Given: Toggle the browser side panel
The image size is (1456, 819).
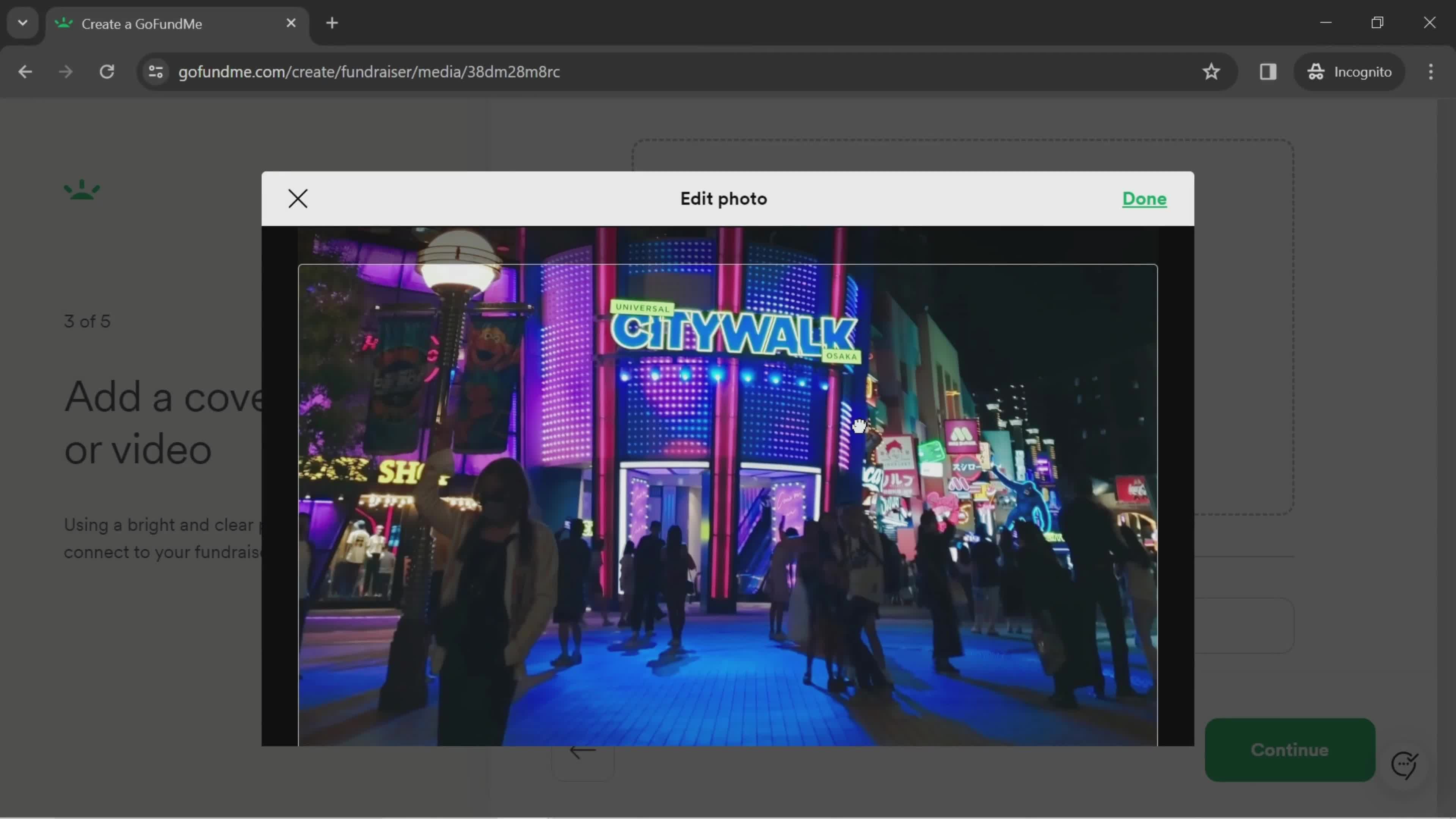Looking at the screenshot, I should (x=1268, y=72).
